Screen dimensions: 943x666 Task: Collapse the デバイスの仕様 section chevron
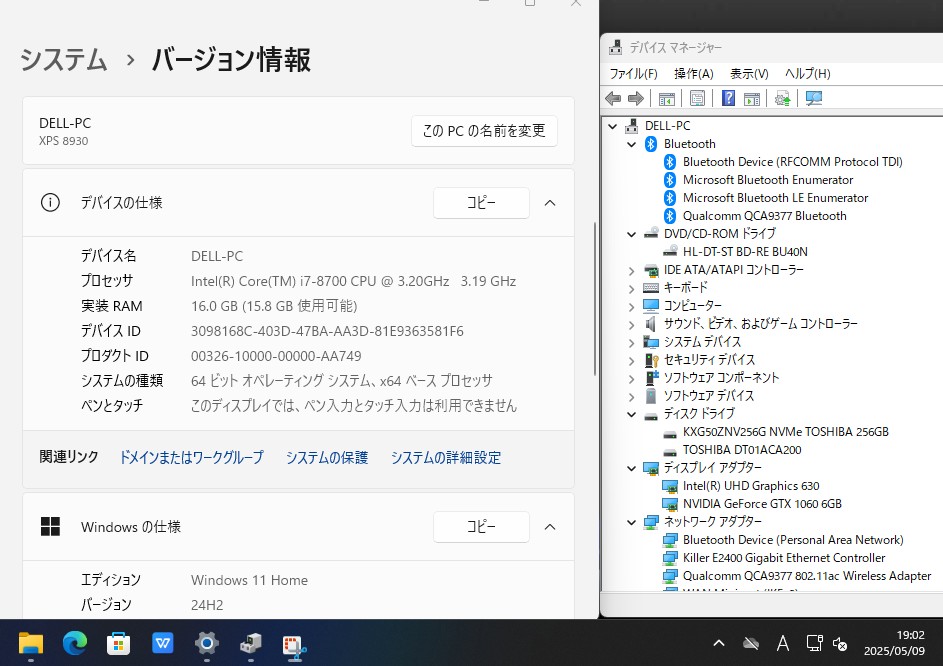(550, 203)
